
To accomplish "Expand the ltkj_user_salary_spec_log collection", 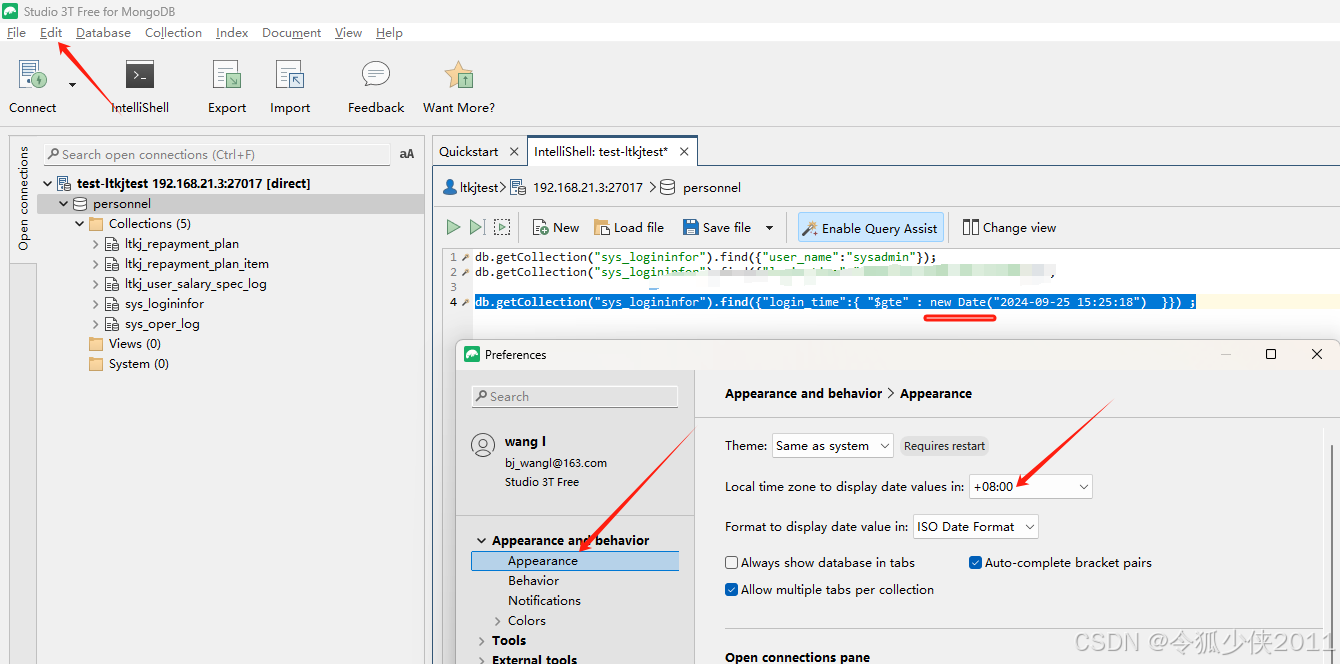I will tap(96, 283).
